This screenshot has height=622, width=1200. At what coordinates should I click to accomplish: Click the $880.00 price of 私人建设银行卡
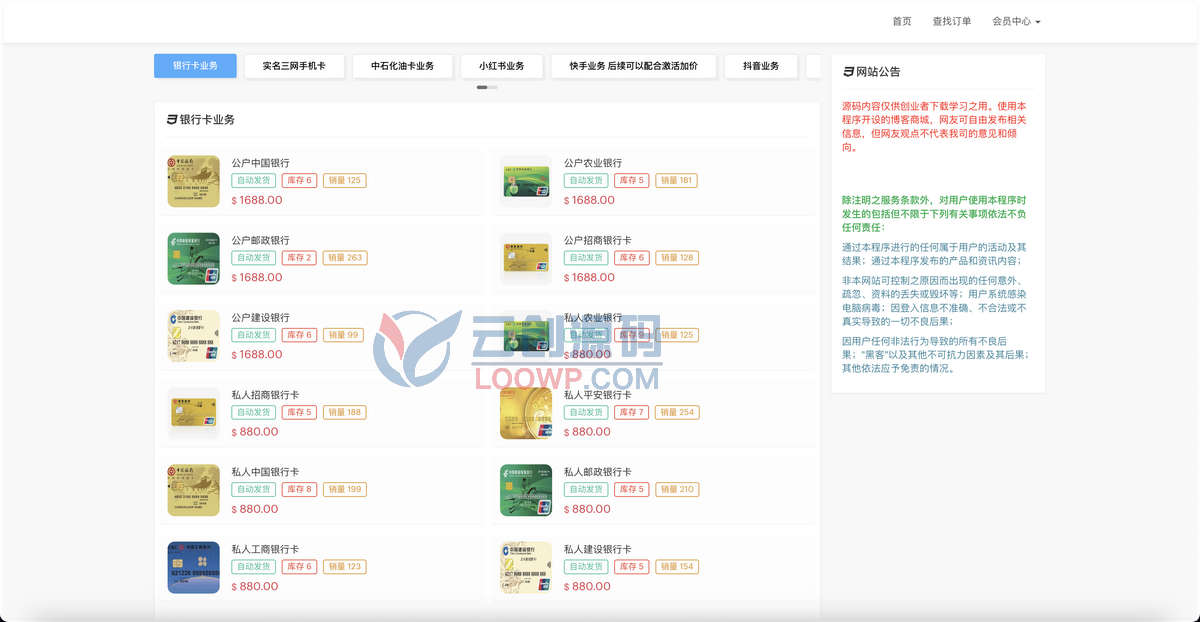[x=588, y=587]
